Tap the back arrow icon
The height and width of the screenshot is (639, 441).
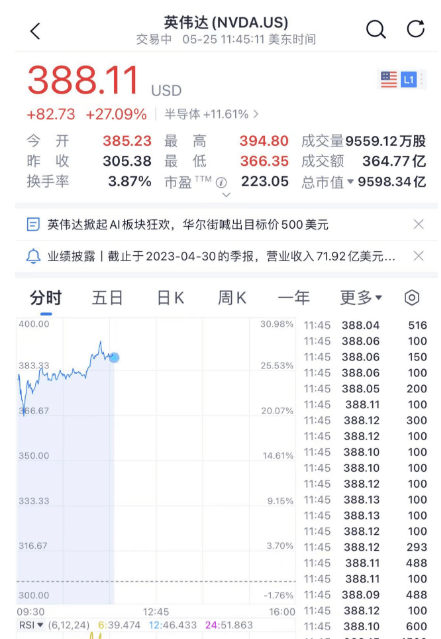point(35,31)
